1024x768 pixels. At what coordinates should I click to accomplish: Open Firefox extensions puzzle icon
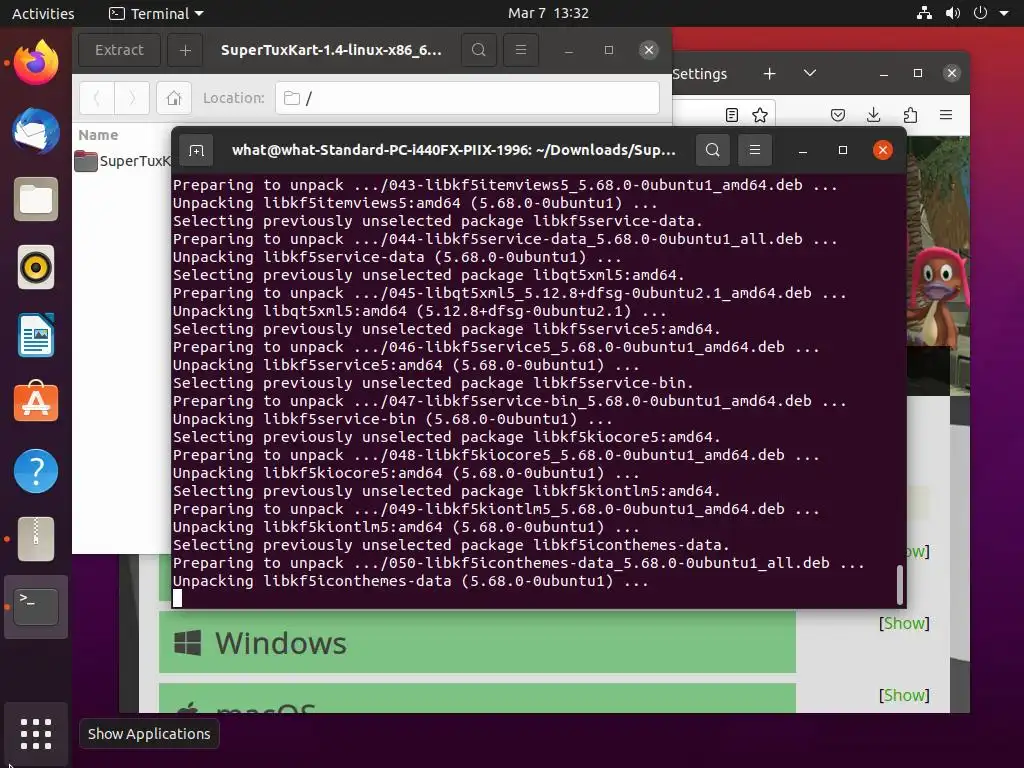click(910, 116)
